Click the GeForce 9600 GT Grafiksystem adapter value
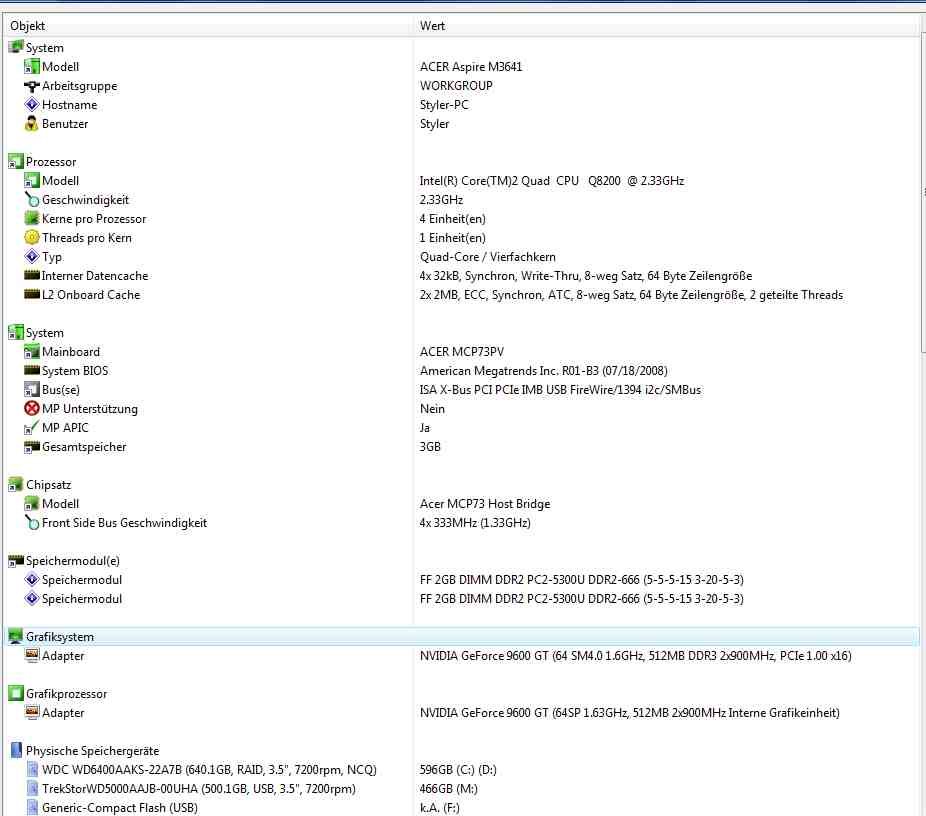The image size is (926, 816). [x=635, y=655]
